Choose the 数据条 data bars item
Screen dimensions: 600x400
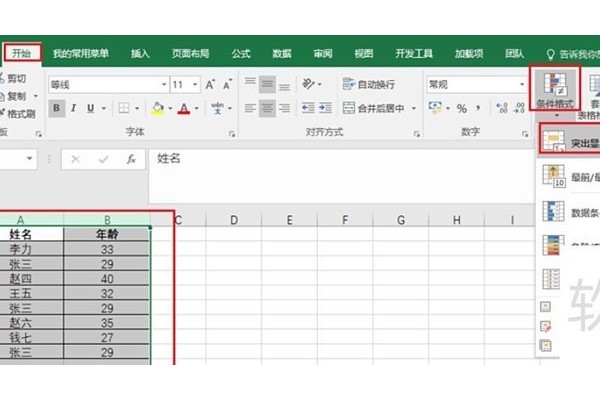[x=571, y=211]
